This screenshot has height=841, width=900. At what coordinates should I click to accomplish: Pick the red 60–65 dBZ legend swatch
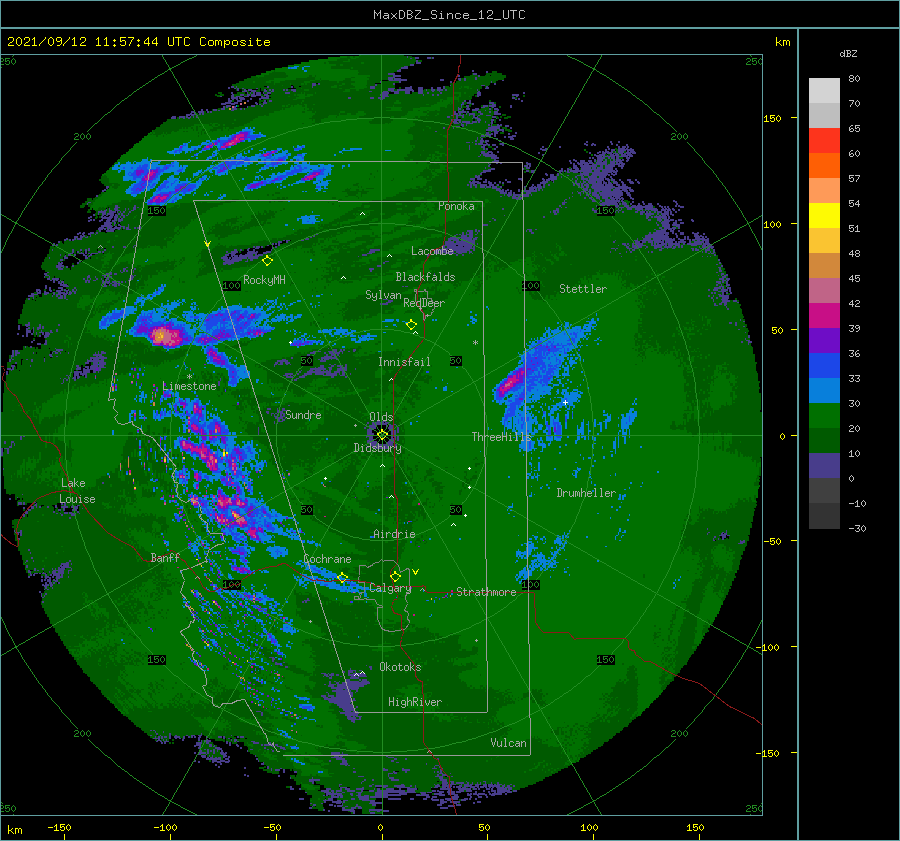[x=824, y=141]
